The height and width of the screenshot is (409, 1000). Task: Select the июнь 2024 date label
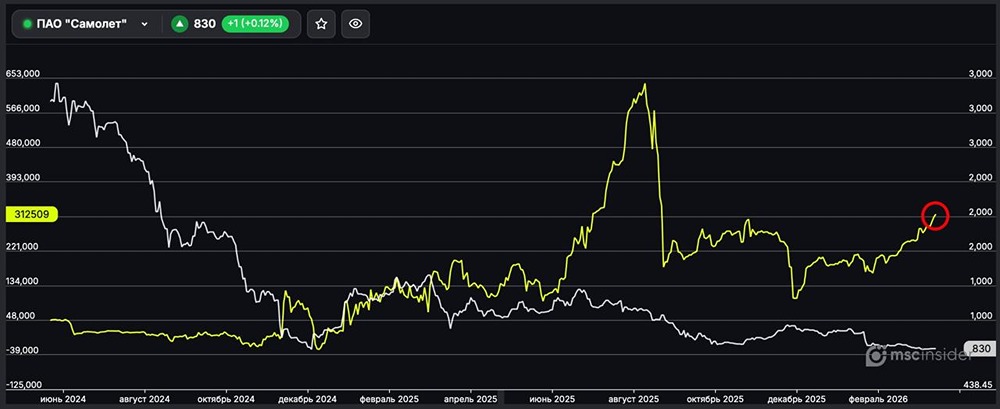[62, 399]
